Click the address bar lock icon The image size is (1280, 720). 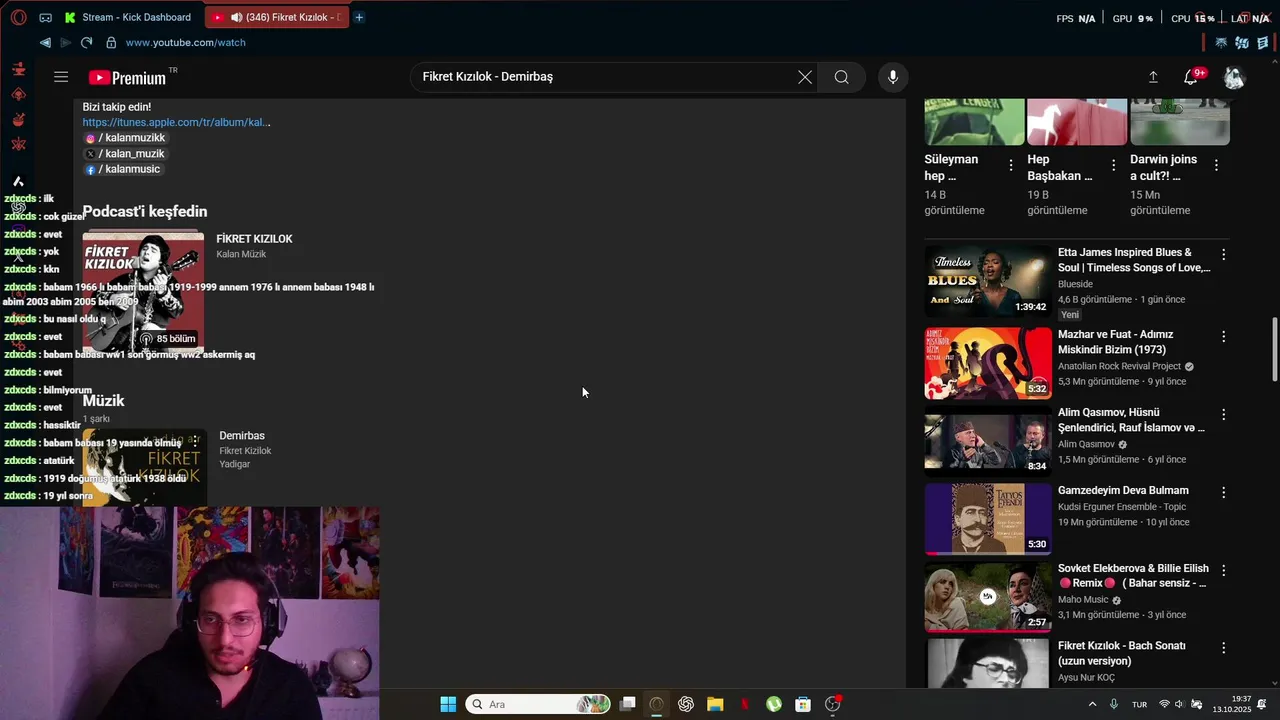(x=111, y=42)
